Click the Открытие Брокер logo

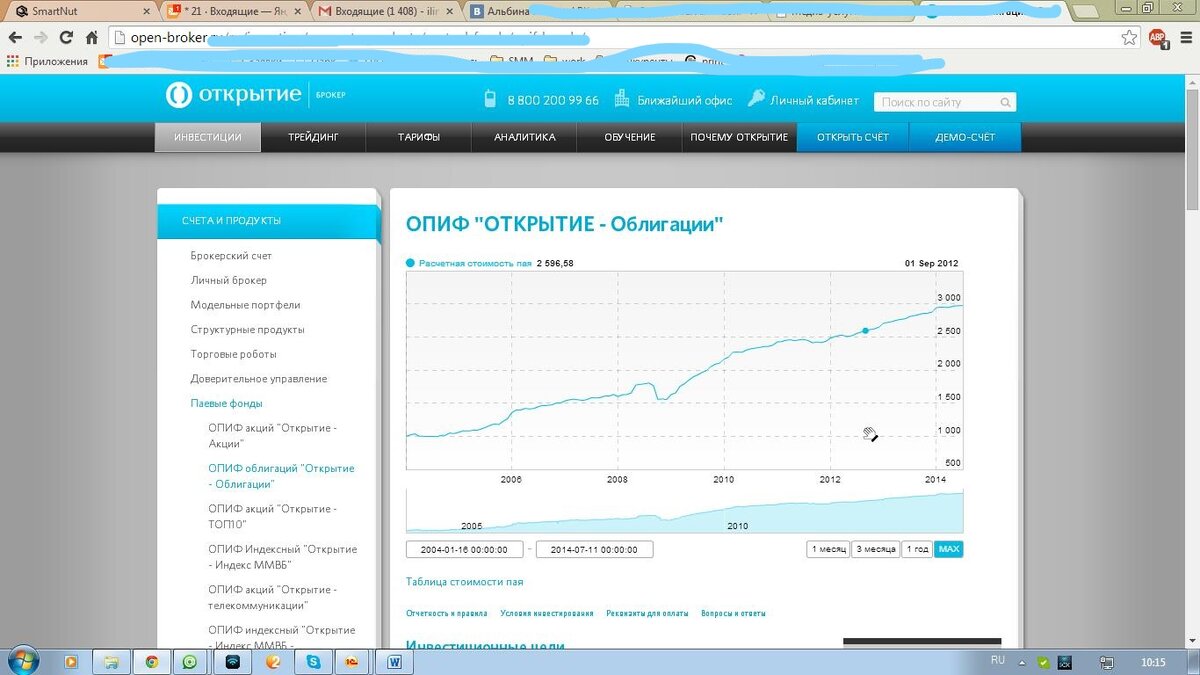pyautogui.click(x=255, y=95)
